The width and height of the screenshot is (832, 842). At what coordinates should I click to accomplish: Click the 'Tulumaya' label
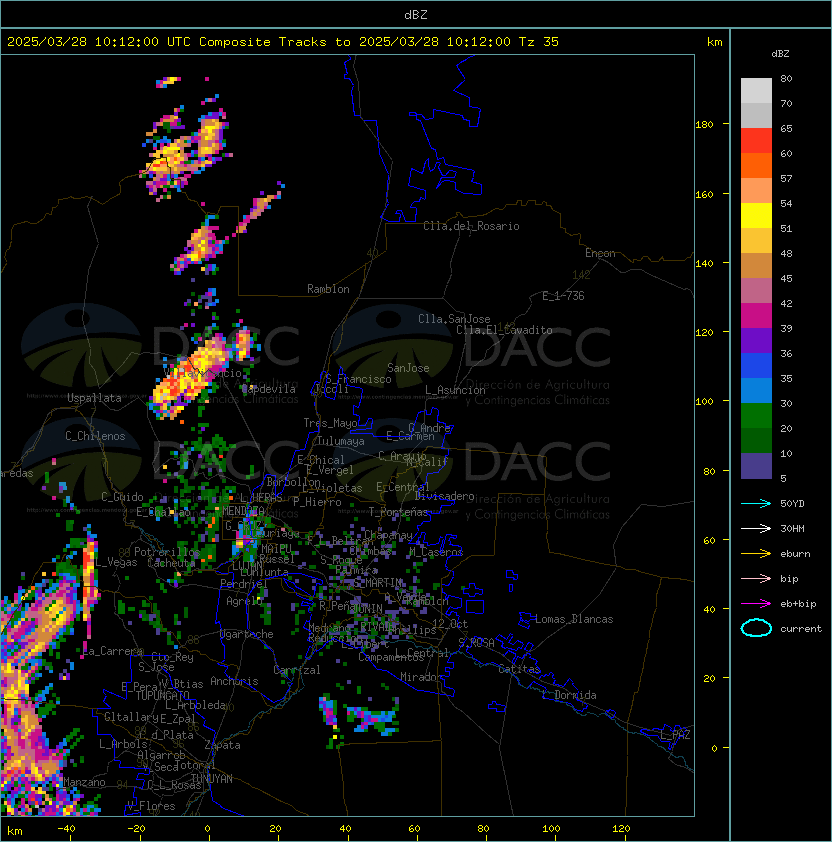341,441
